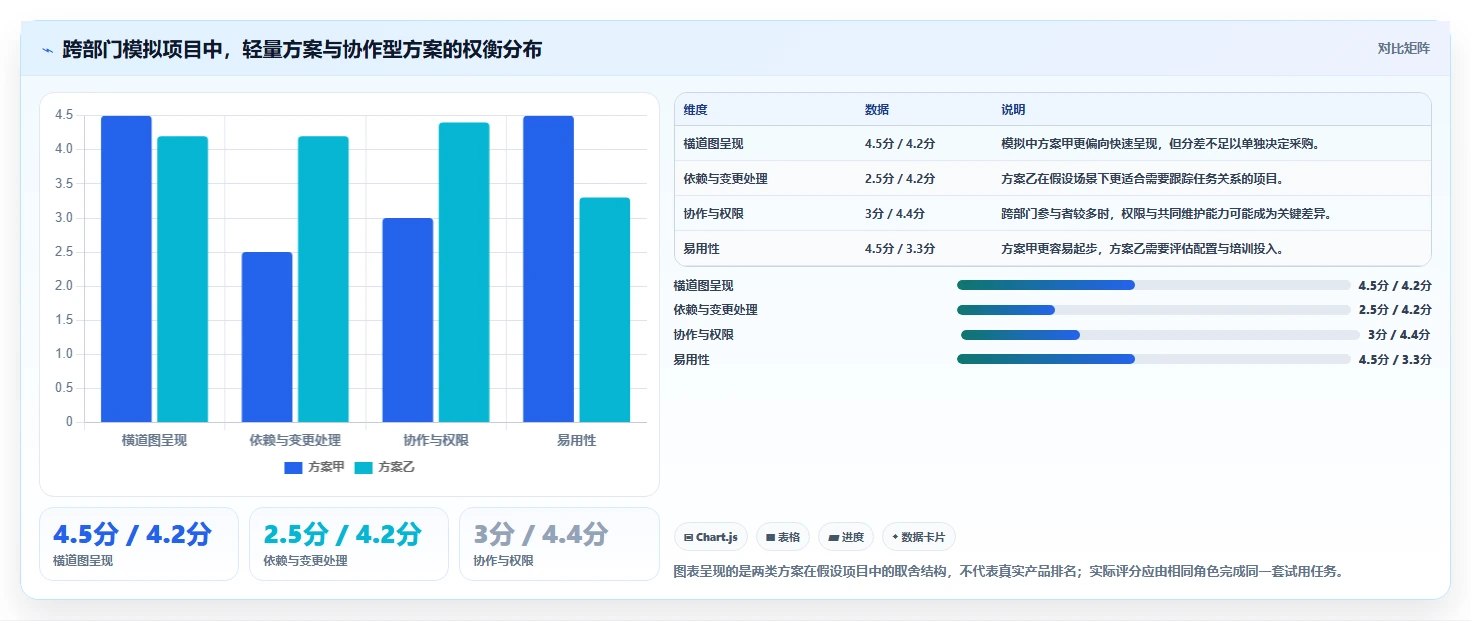
Task: Click the description starting 跨部门参与者较多时
Action: click(1166, 213)
